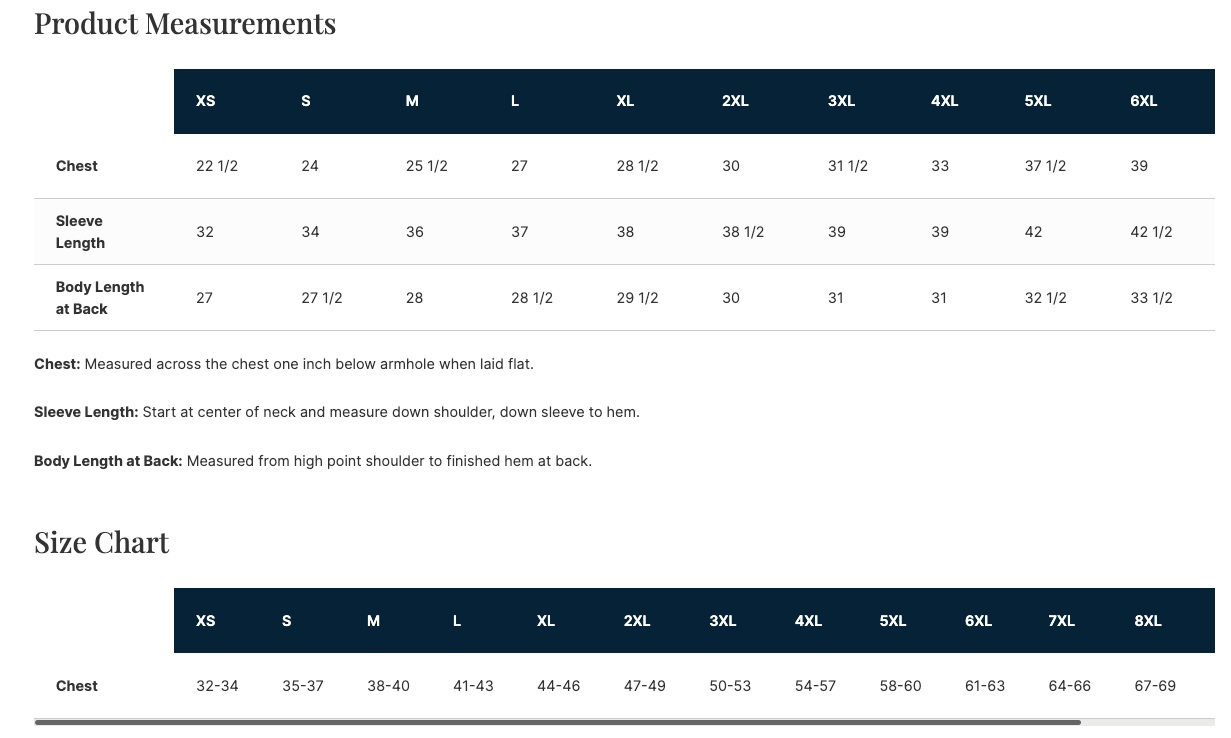Image resolution: width=1231 pixels, height=738 pixels.
Task: Select 5XL header in Product Measurements table
Action: click(x=1038, y=101)
